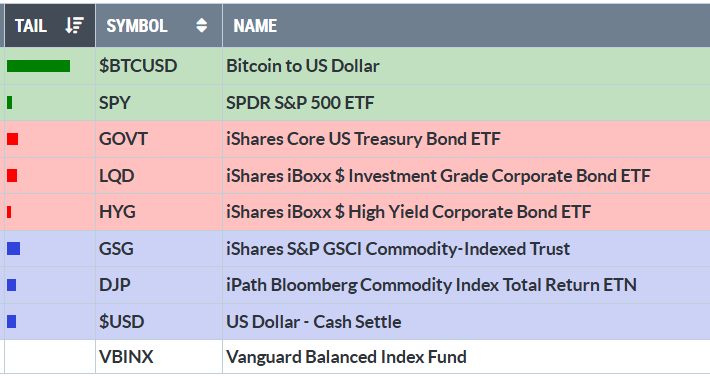The image size is (710, 377).
Task: Select the HYG symbol cell
Action: (x=159, y=212)
